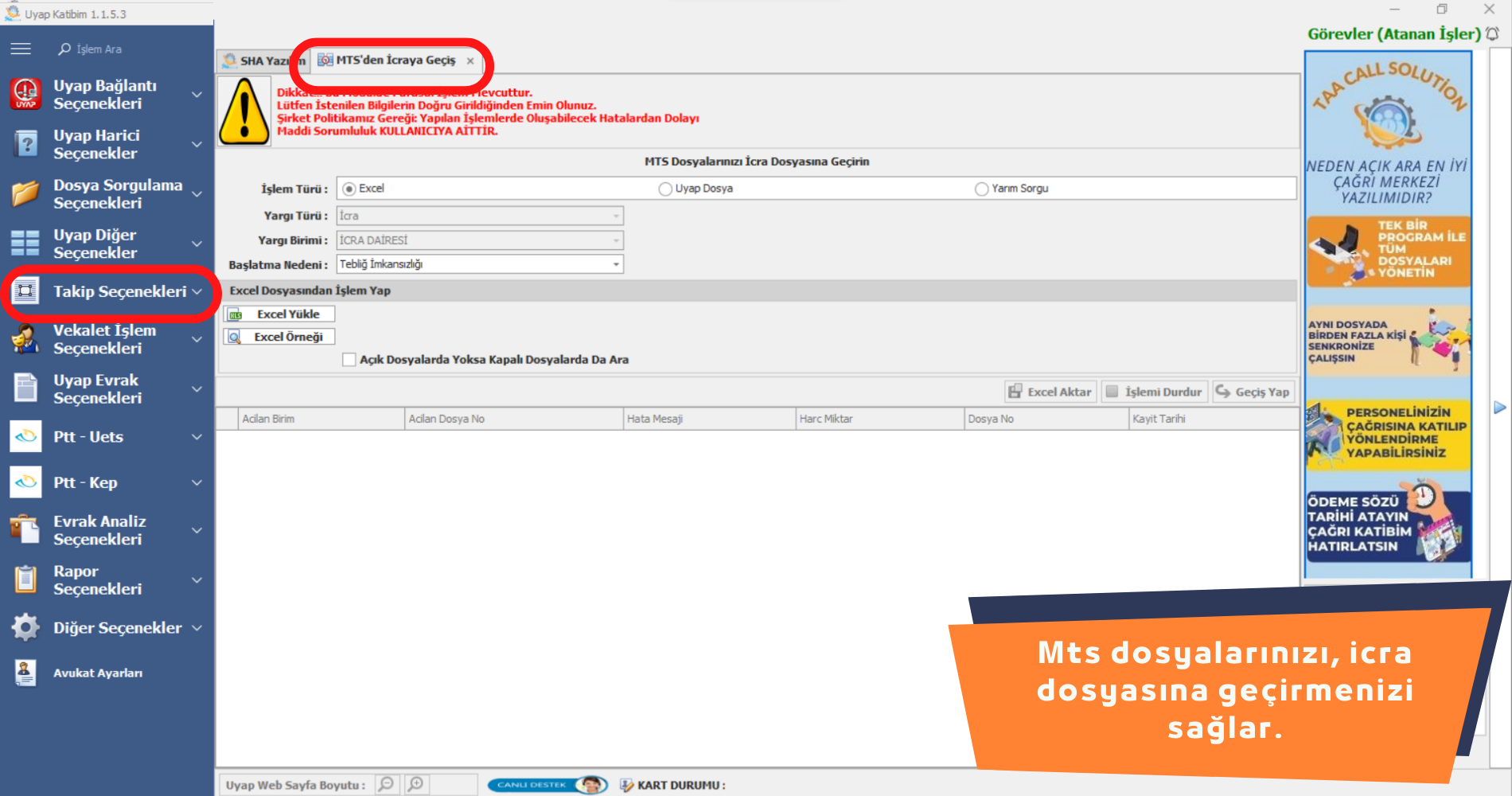
Task: Click the Diğer Seçenekler gear icon
Action: [25, 628]
